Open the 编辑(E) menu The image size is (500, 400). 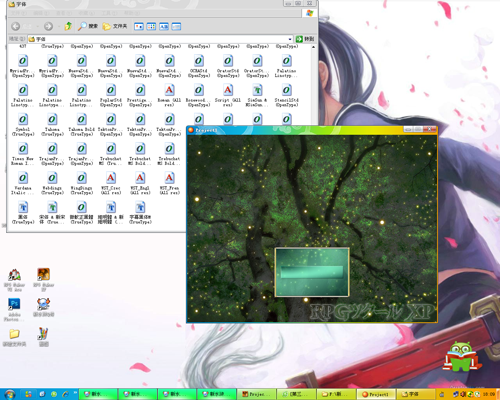pos(41,13)
